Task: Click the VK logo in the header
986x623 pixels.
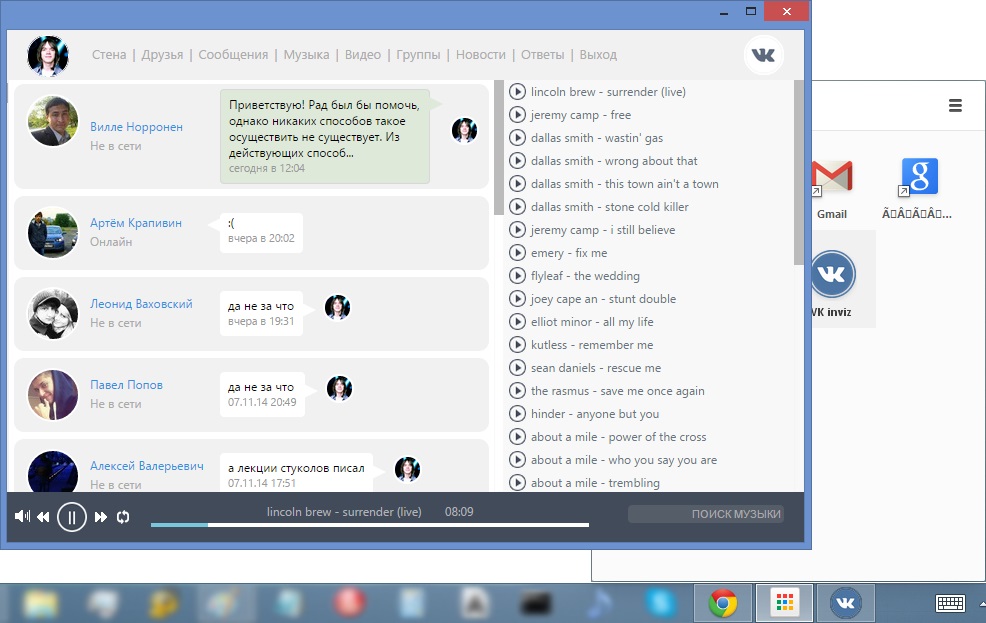Action: click(x=763, y=55)
